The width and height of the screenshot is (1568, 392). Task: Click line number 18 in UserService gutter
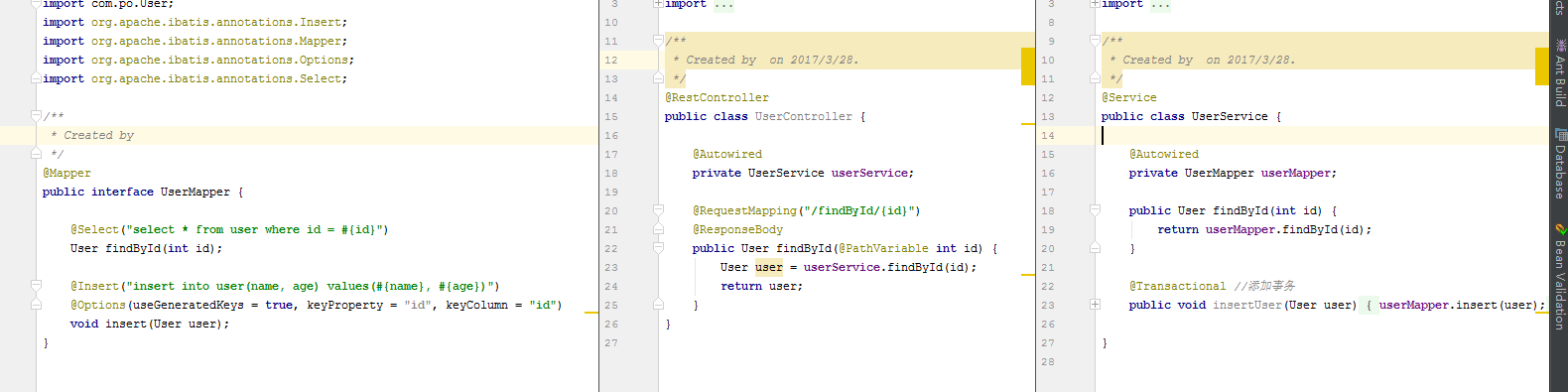(1048, 210)
